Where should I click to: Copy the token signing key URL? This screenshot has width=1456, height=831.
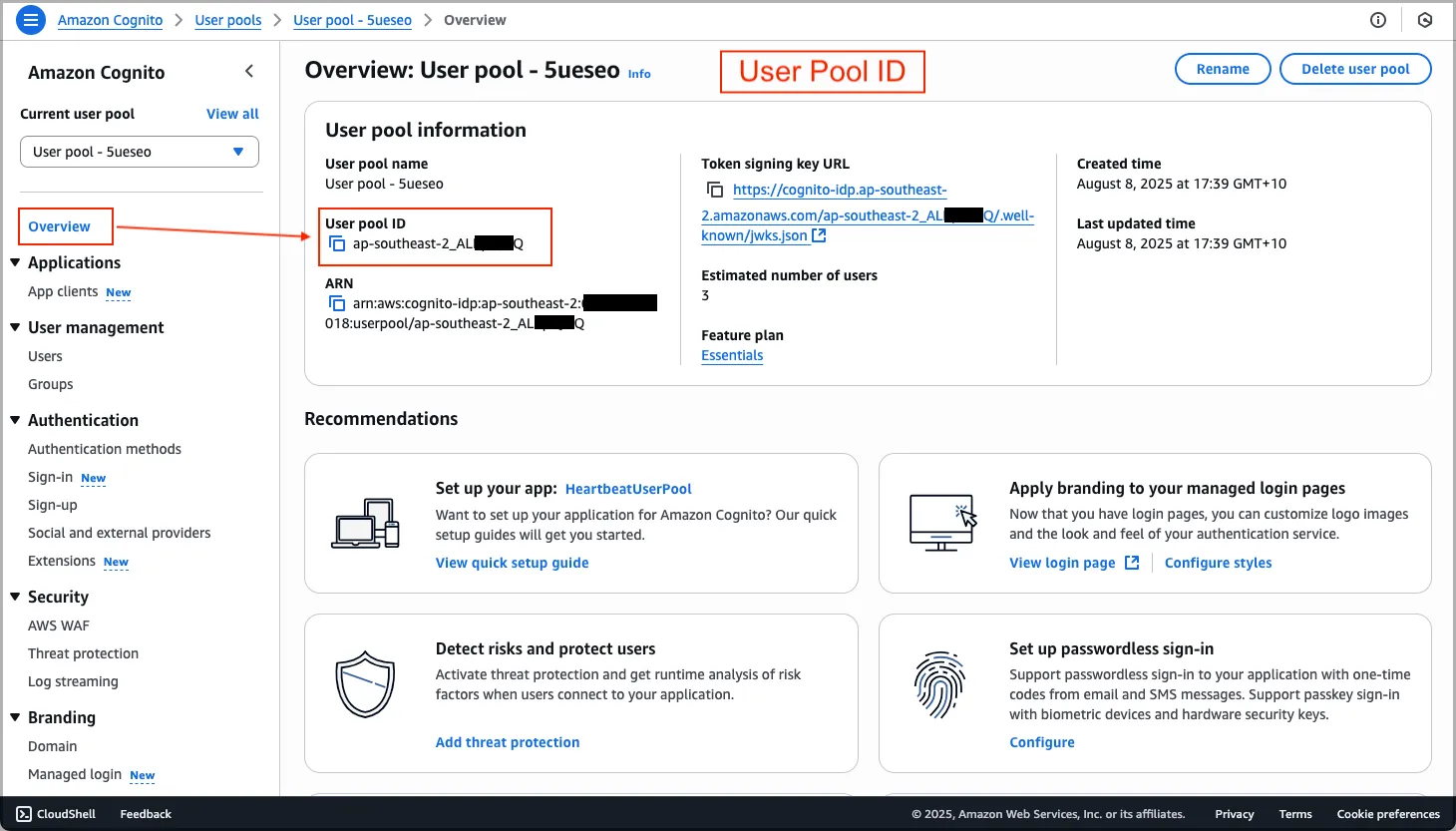[x=714, y=190]
